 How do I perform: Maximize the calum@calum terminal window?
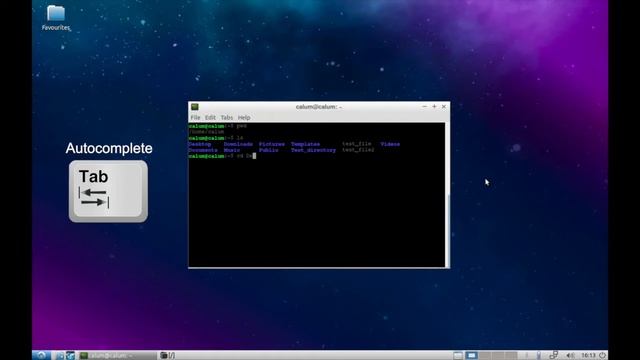[434, 107]
